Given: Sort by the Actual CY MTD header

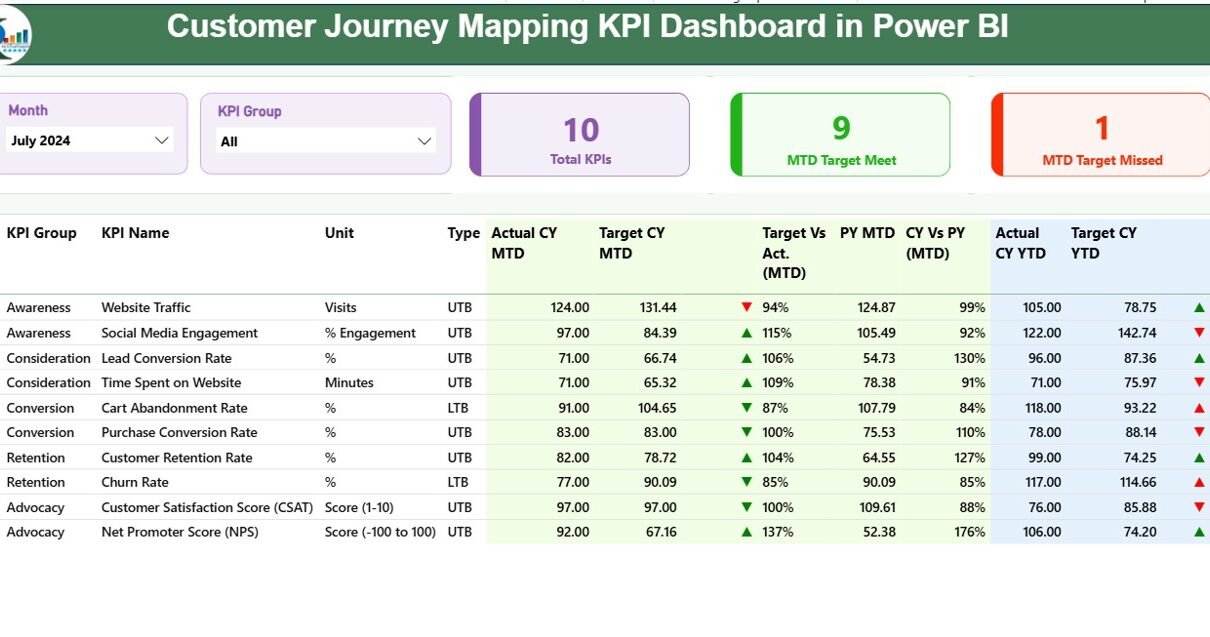Looking at the screenshot, I should pyautogui.click(x=524, y=243).
